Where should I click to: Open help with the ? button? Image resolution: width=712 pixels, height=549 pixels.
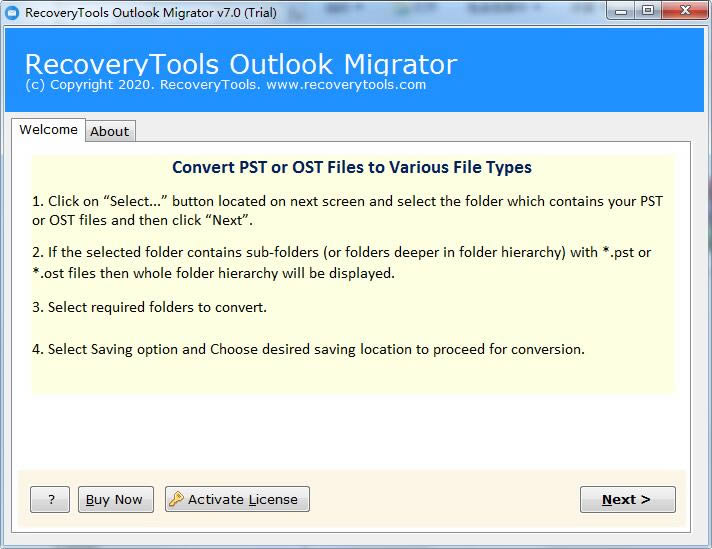pos(50,500)
